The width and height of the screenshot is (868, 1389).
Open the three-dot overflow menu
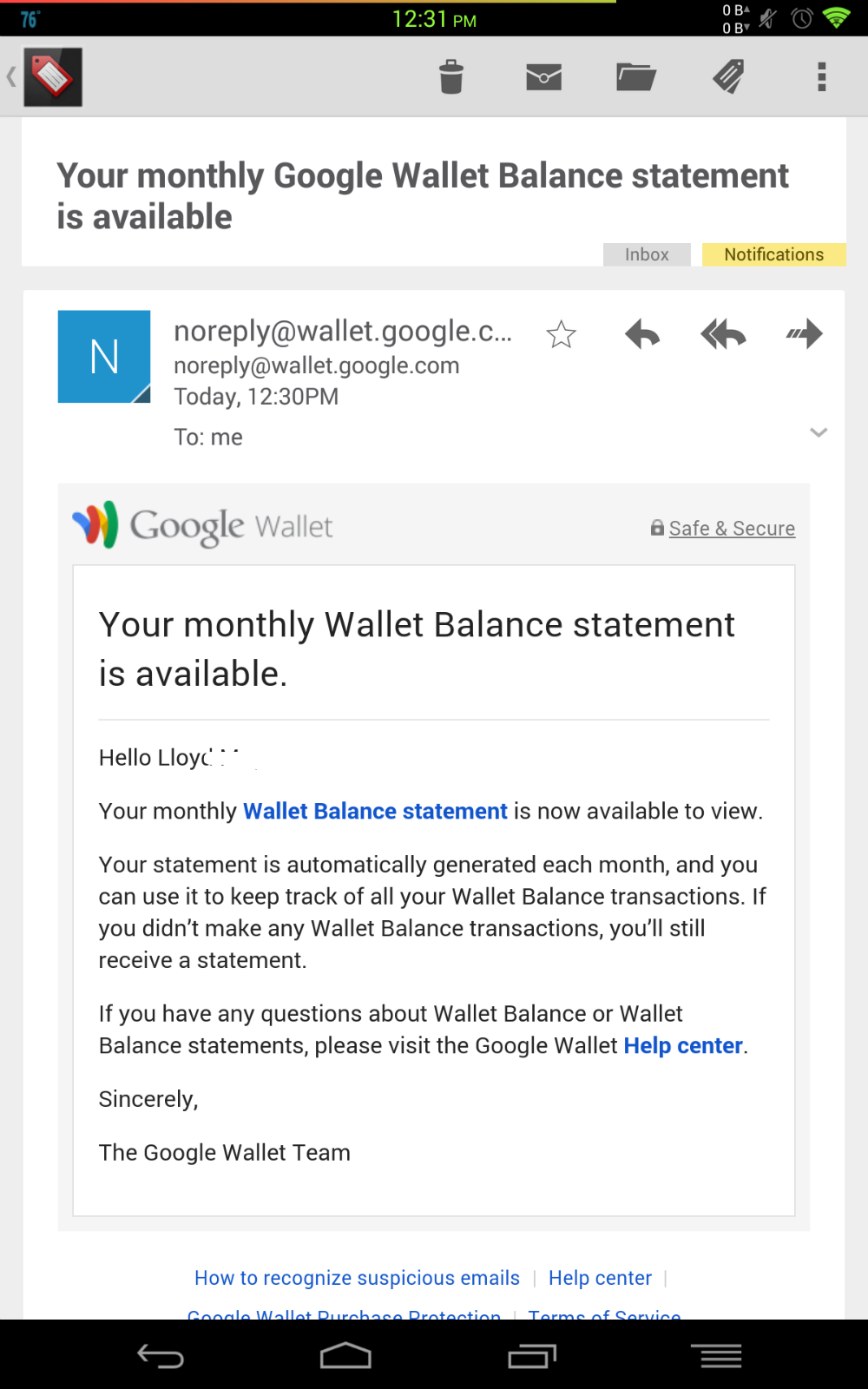[821, 77]
